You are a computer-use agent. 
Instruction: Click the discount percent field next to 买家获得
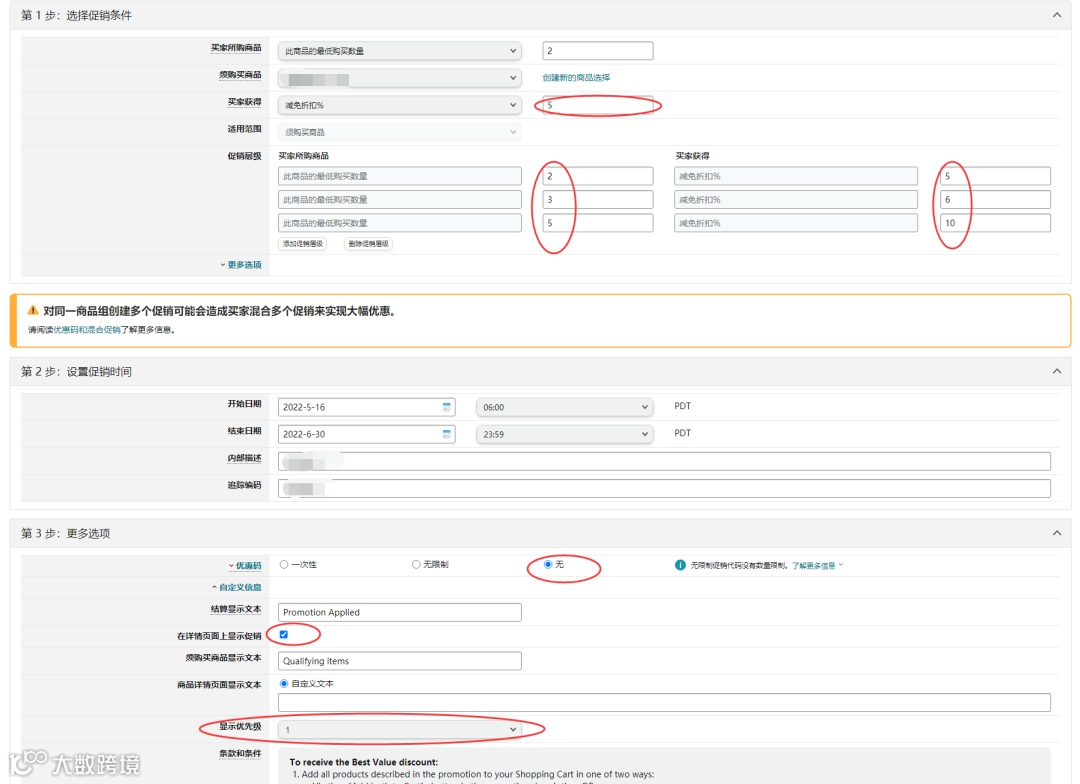[597, 105]
